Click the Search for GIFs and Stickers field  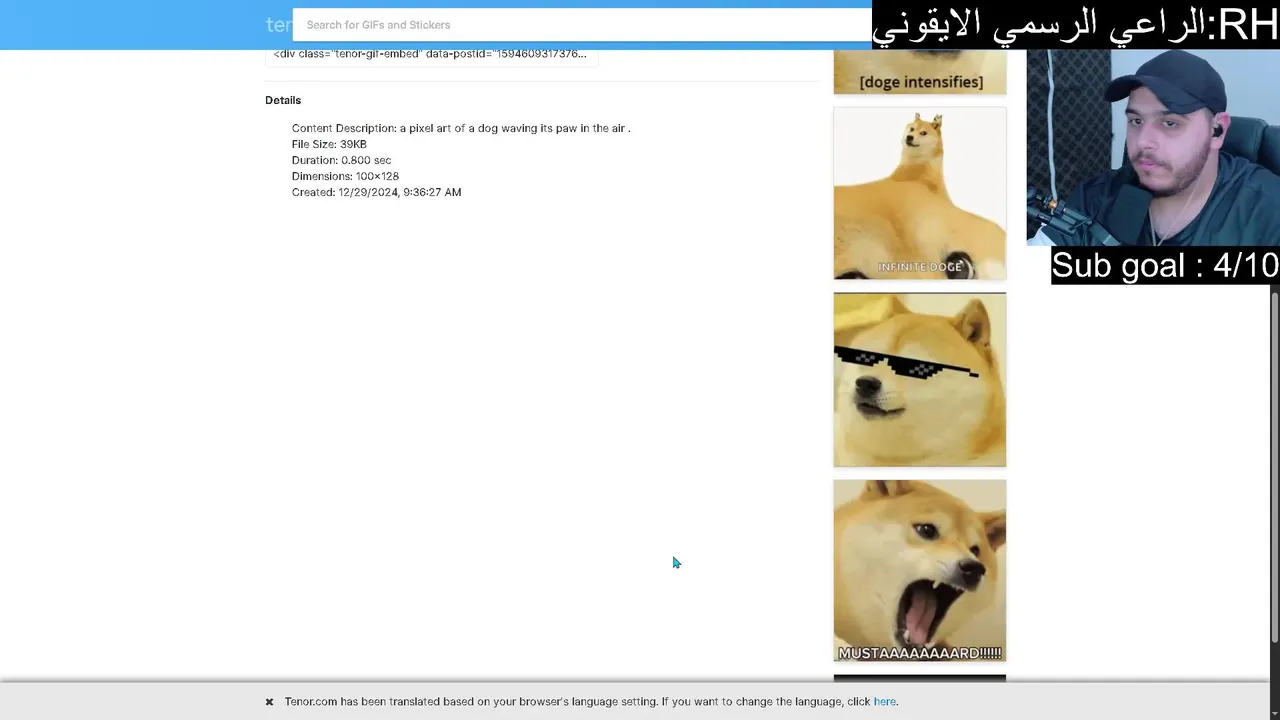582,25
